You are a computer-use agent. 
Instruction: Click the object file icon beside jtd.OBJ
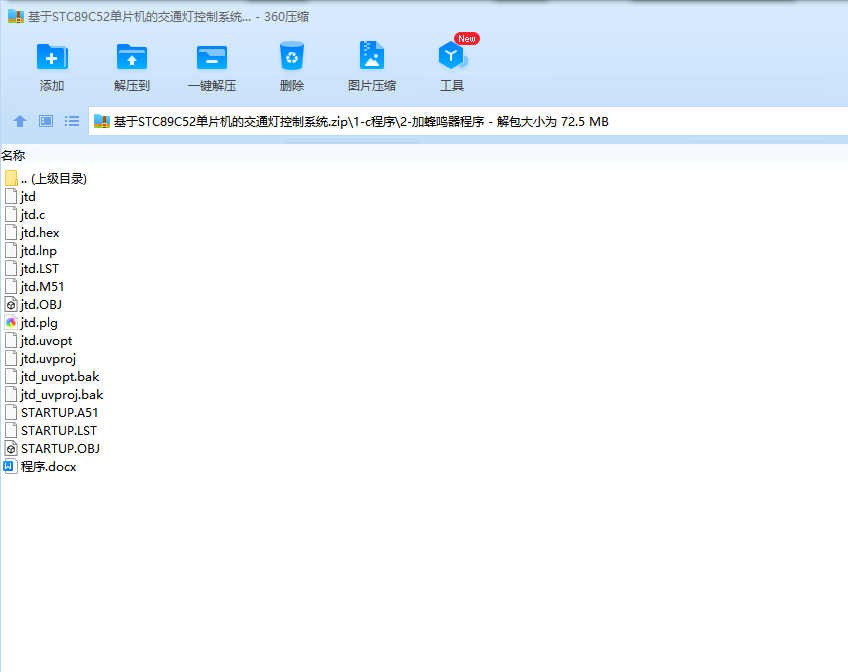[x=11, y=305]
